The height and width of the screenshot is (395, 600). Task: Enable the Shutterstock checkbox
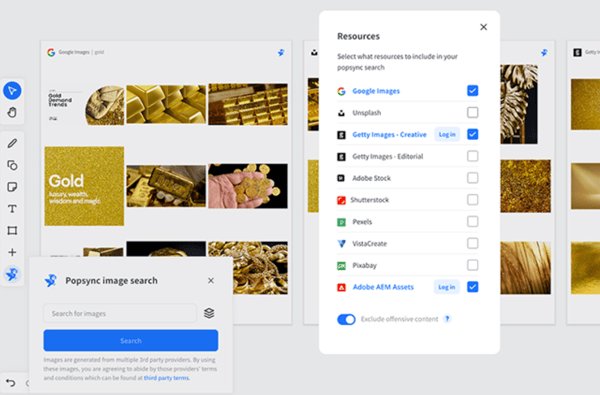(473, 200)
